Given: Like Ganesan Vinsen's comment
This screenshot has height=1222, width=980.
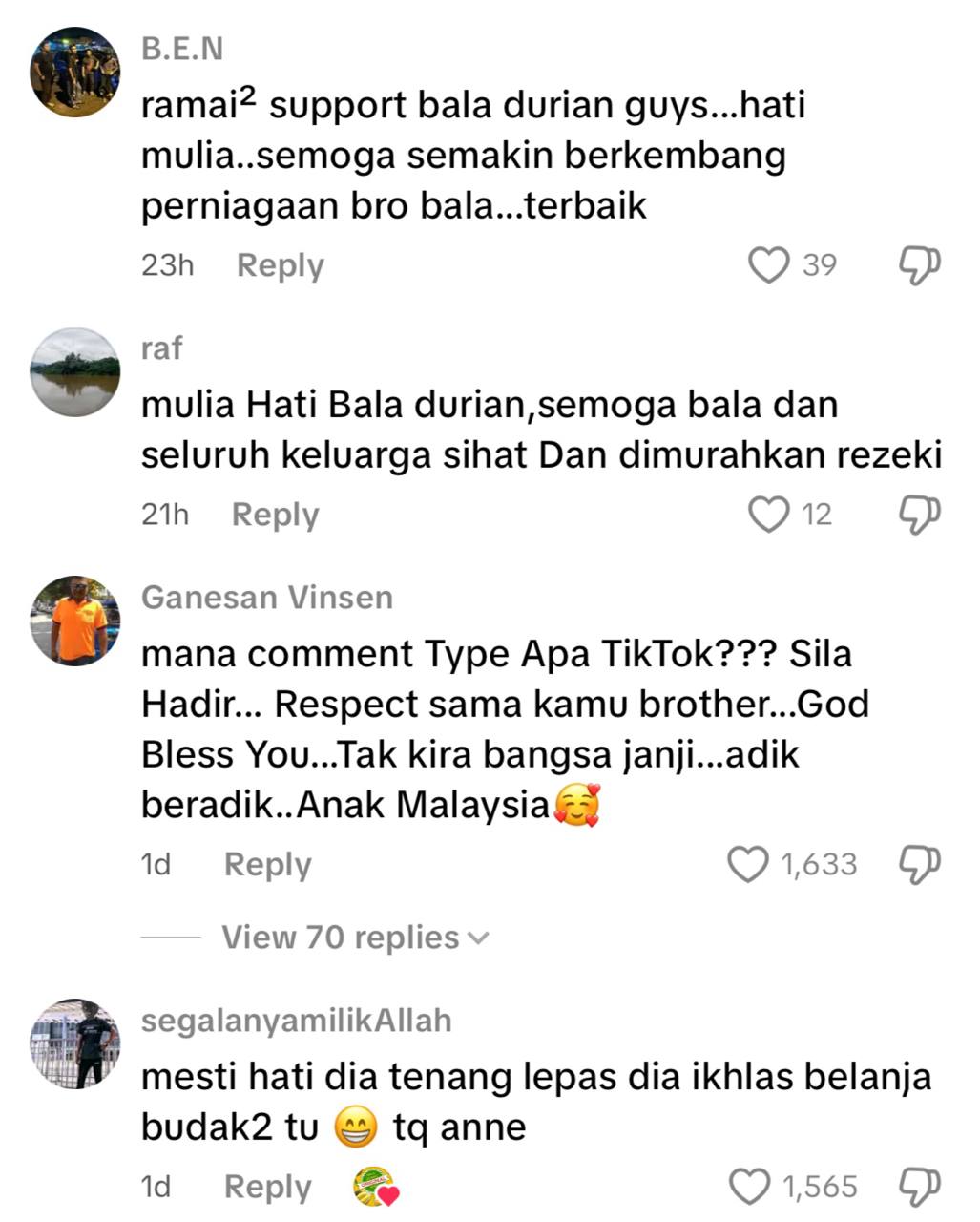Looking at the screenshot, I should [748, 864].
